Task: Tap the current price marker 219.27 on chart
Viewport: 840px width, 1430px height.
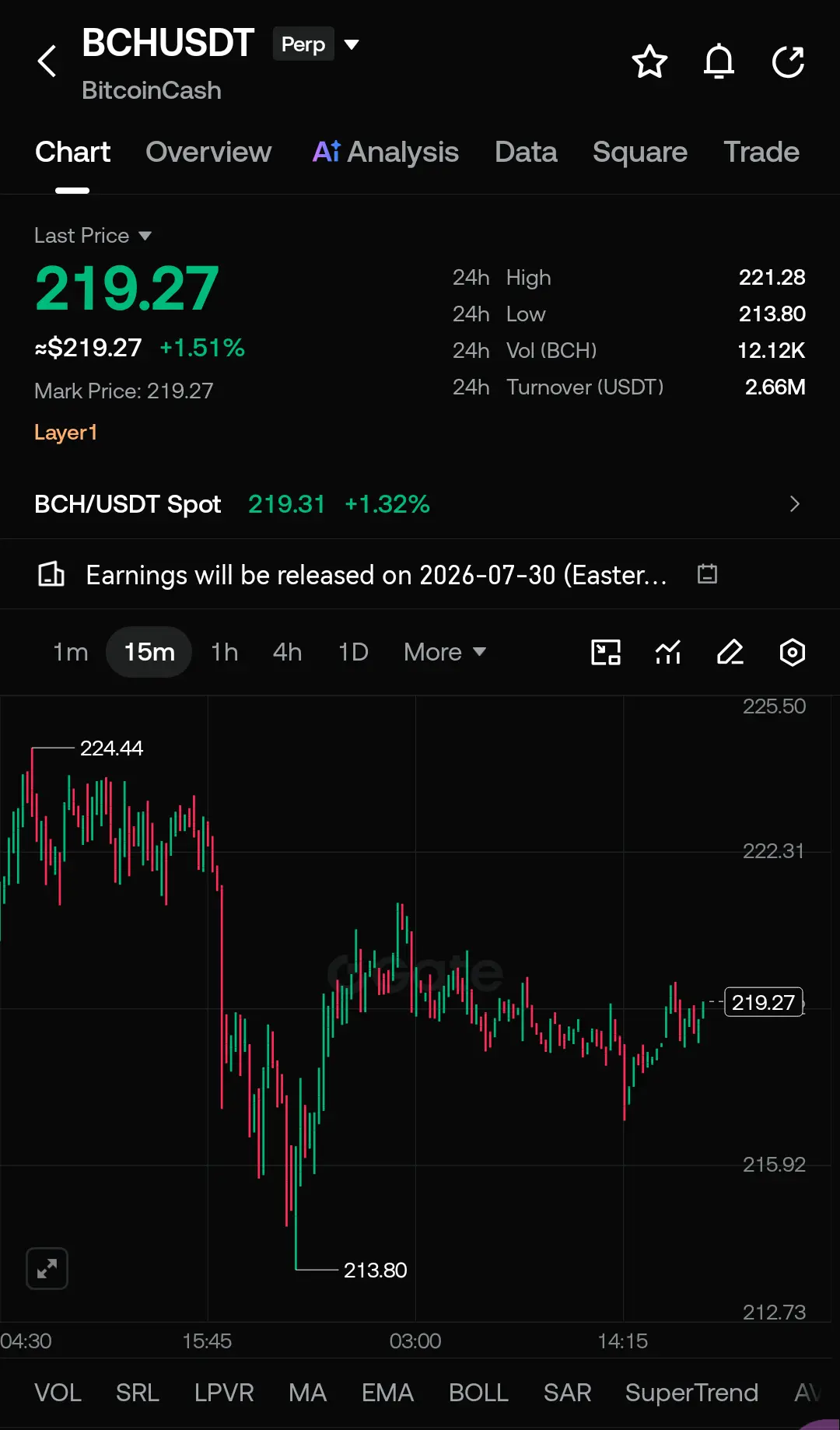Action: point(764,1002)
